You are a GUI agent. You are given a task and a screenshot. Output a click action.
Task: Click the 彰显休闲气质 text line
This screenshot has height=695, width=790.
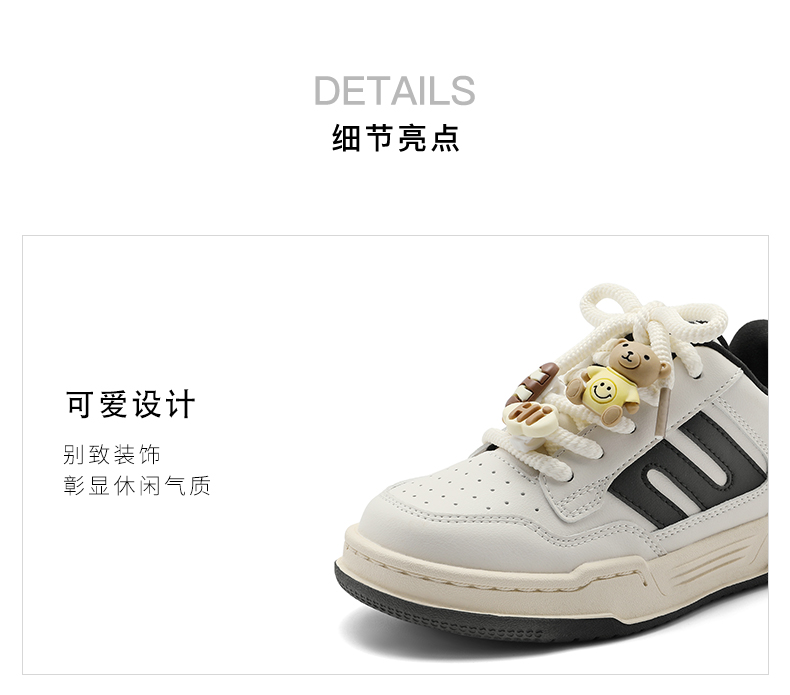[x=137, y=485]
